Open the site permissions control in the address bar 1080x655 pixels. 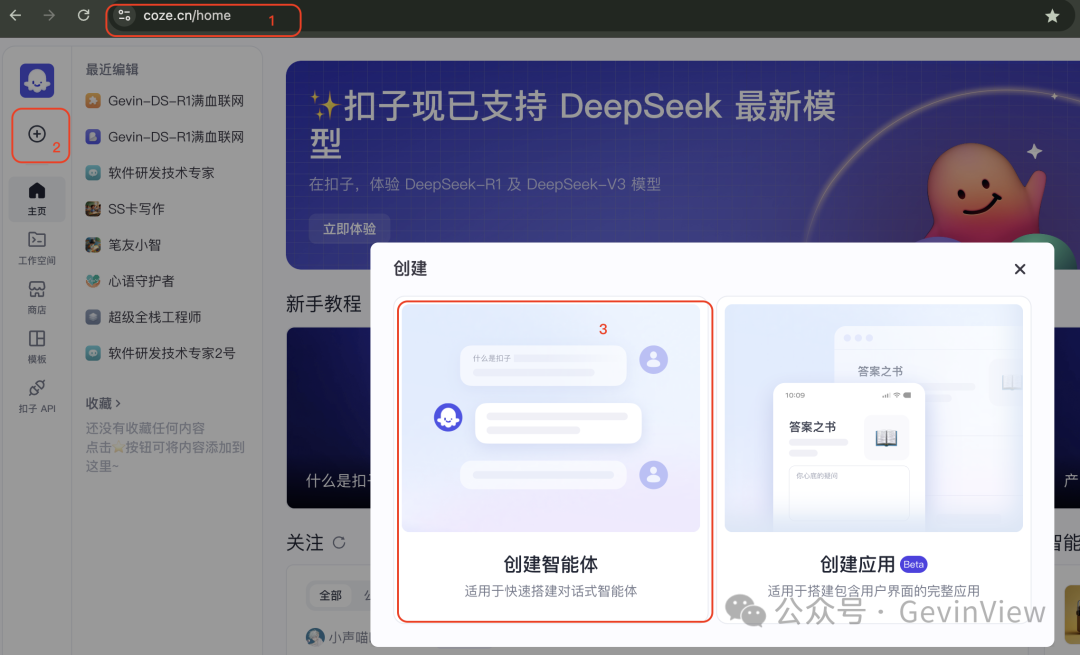pyautogui.click(x=124, y=16)
